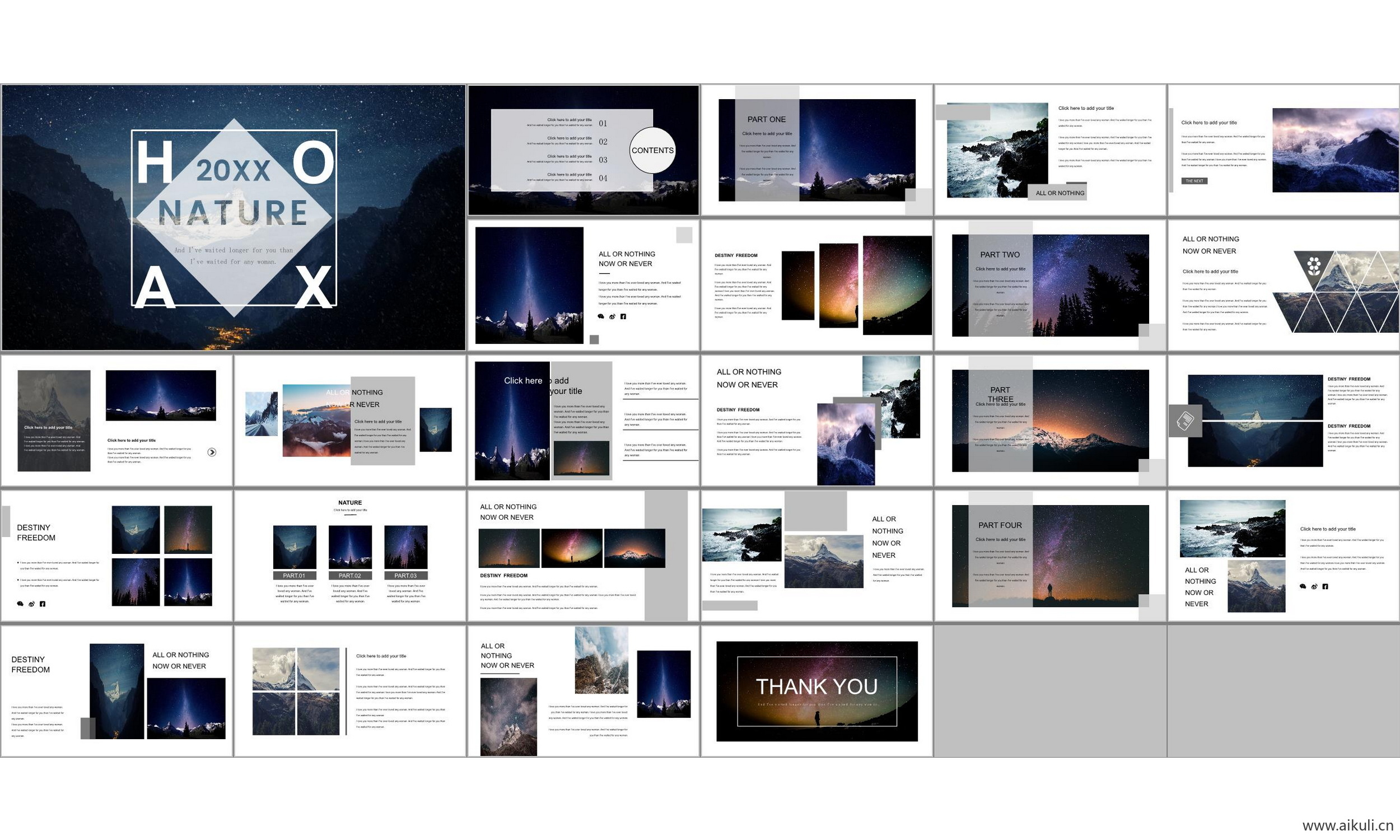This screenshot has height=840, width=1400.
Task: Click contents entry number 03
Action: pyautogui.click(x=603, y=160)
